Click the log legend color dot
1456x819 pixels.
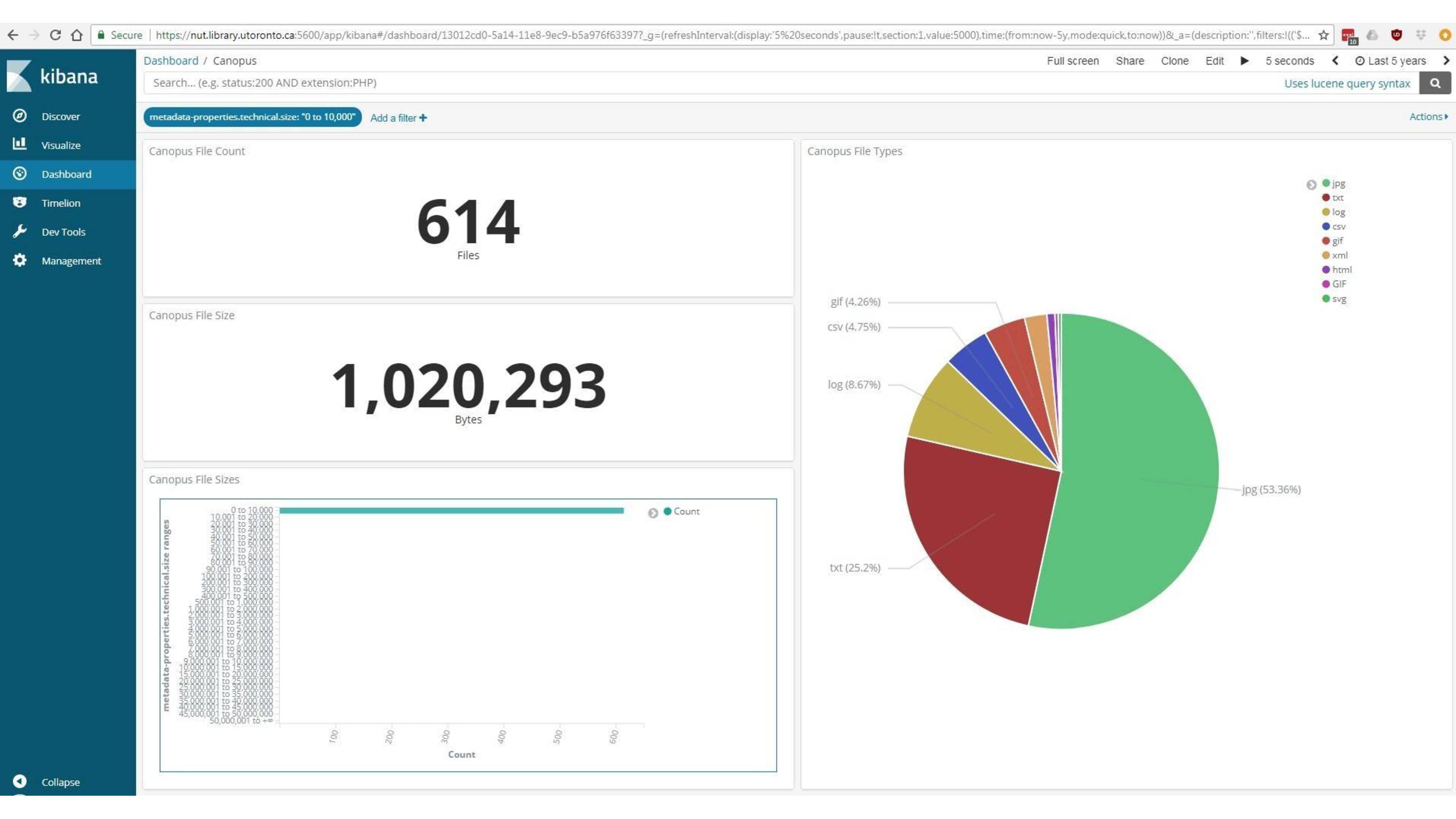pos(1325,212)
